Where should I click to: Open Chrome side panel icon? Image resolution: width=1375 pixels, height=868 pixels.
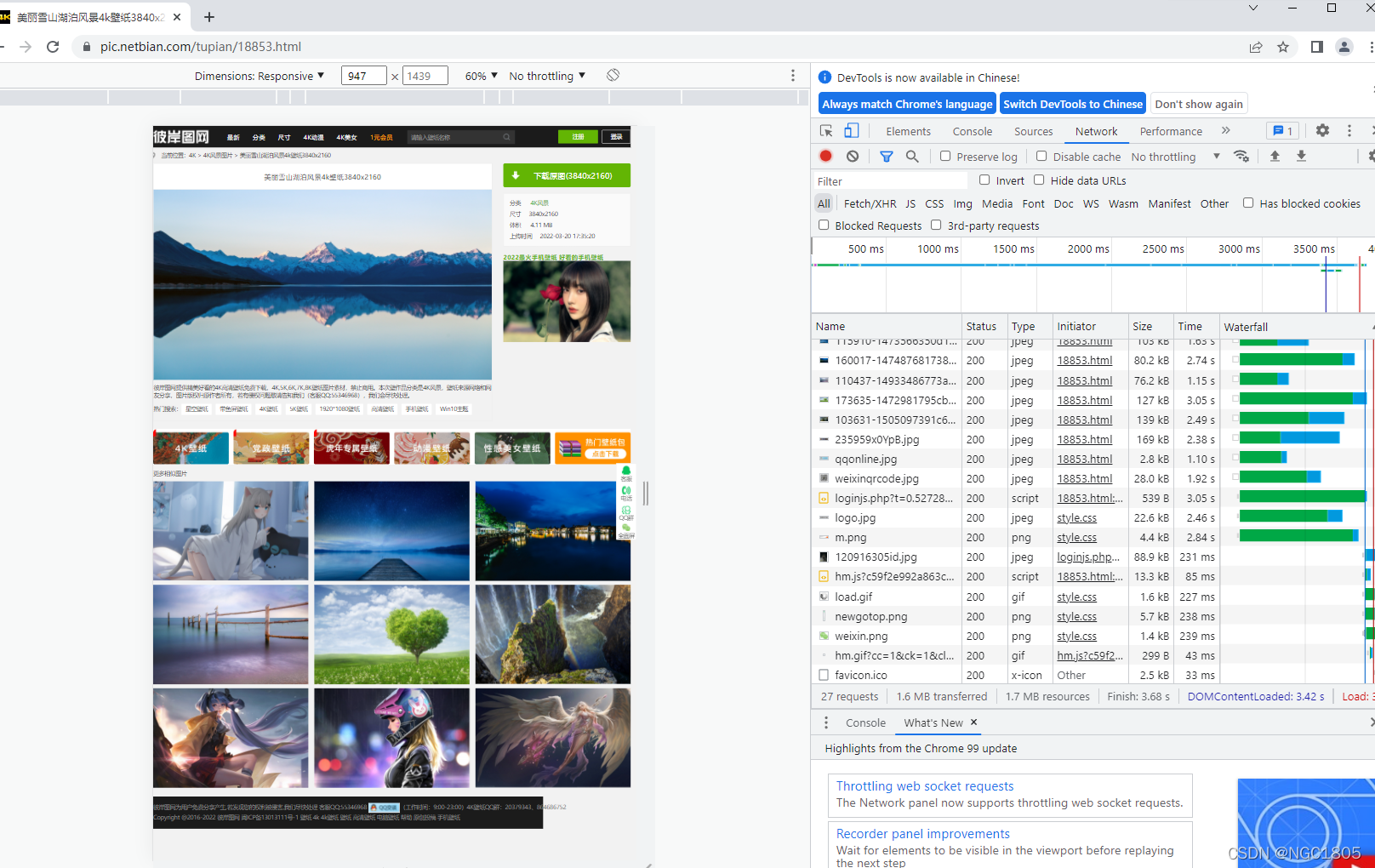click(1317, 47)
